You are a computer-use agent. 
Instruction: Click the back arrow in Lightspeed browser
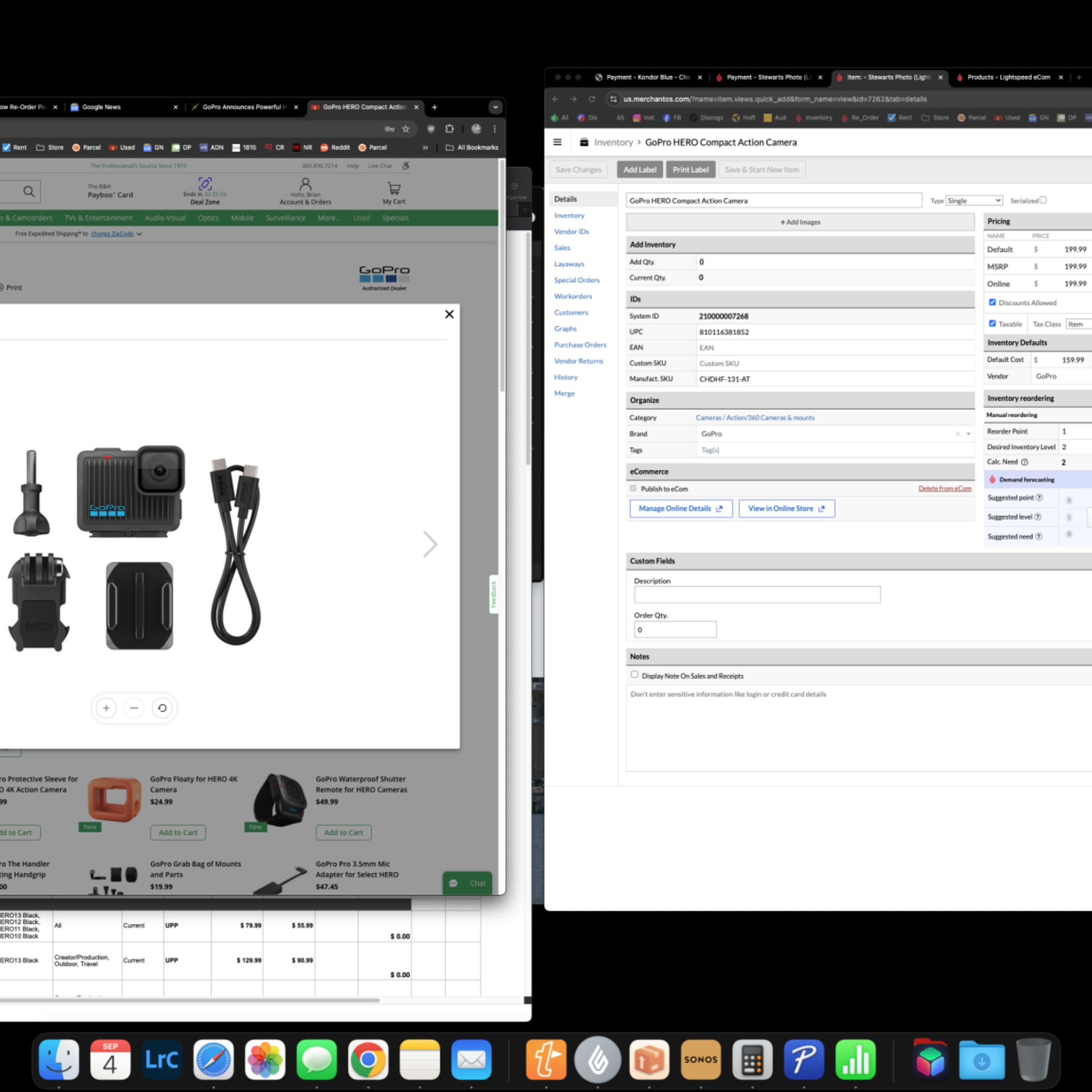[x=555, y=99]
